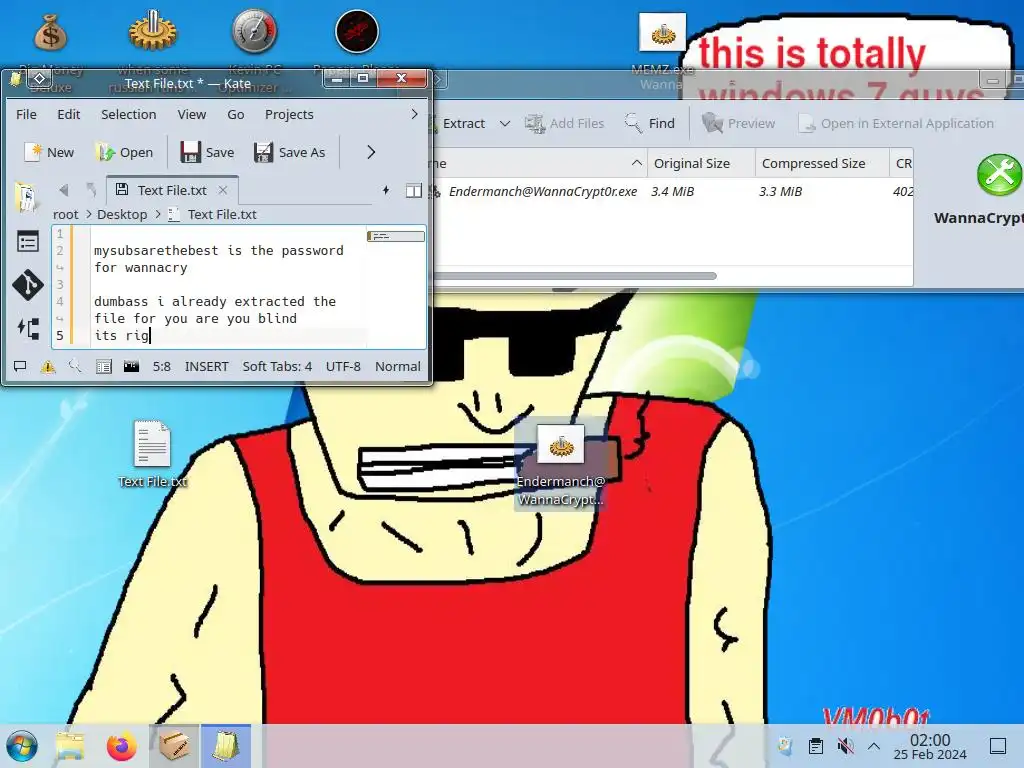Viewport: 1024px width, 768px height.
Task: Open Soft Tabs: 4 indentation menu
Action: click(x=277, y=366)
